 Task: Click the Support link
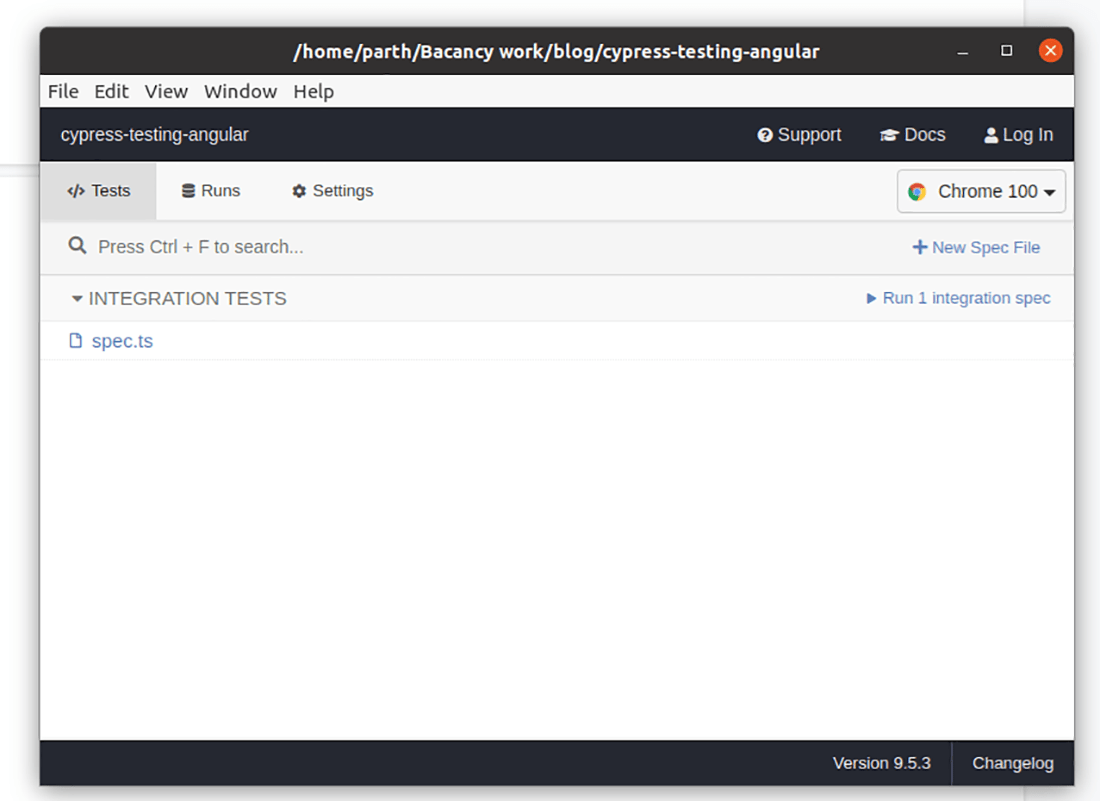799,135
